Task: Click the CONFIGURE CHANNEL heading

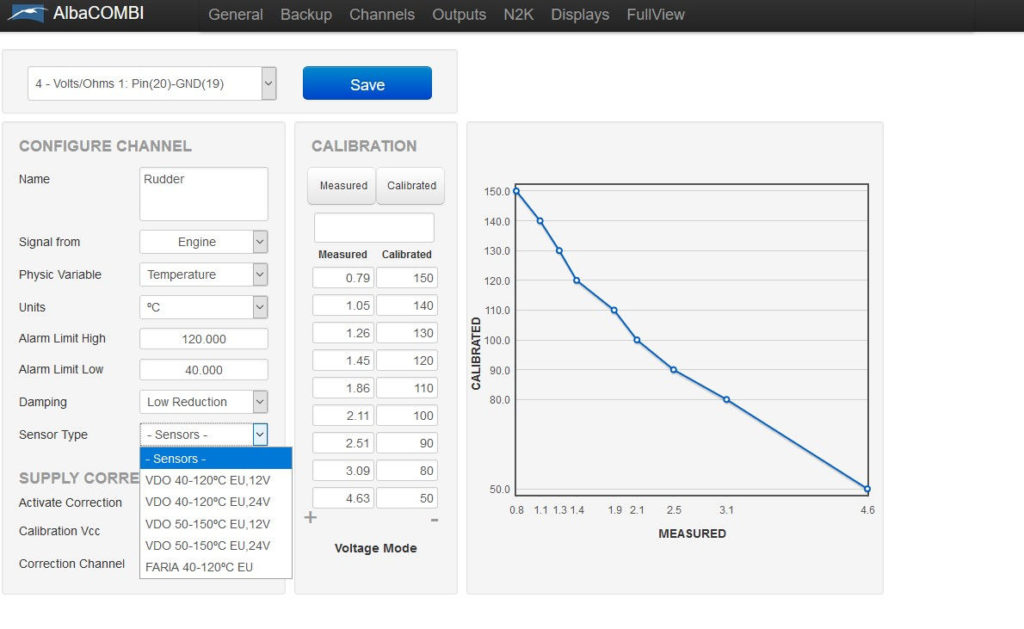Action: pos(105,146)
